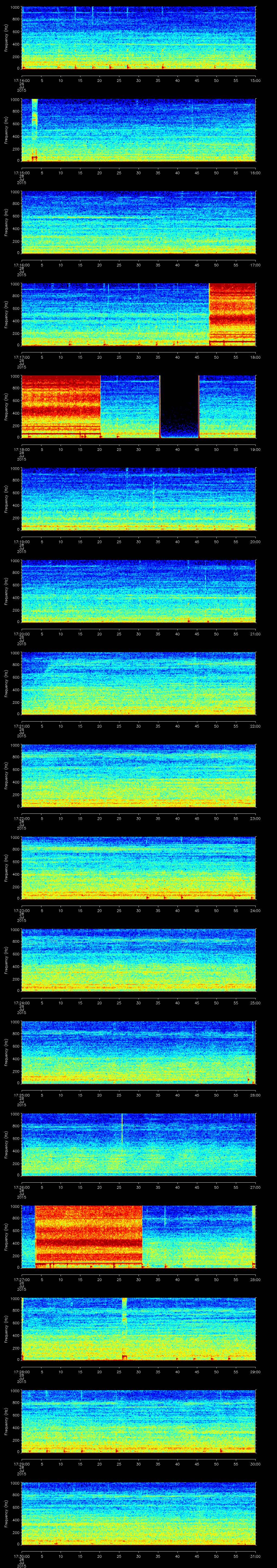Screen dimensions: 277x1568
Task: Open the spectrogram starting 17:24:00
Action: [x=138, y=960]
